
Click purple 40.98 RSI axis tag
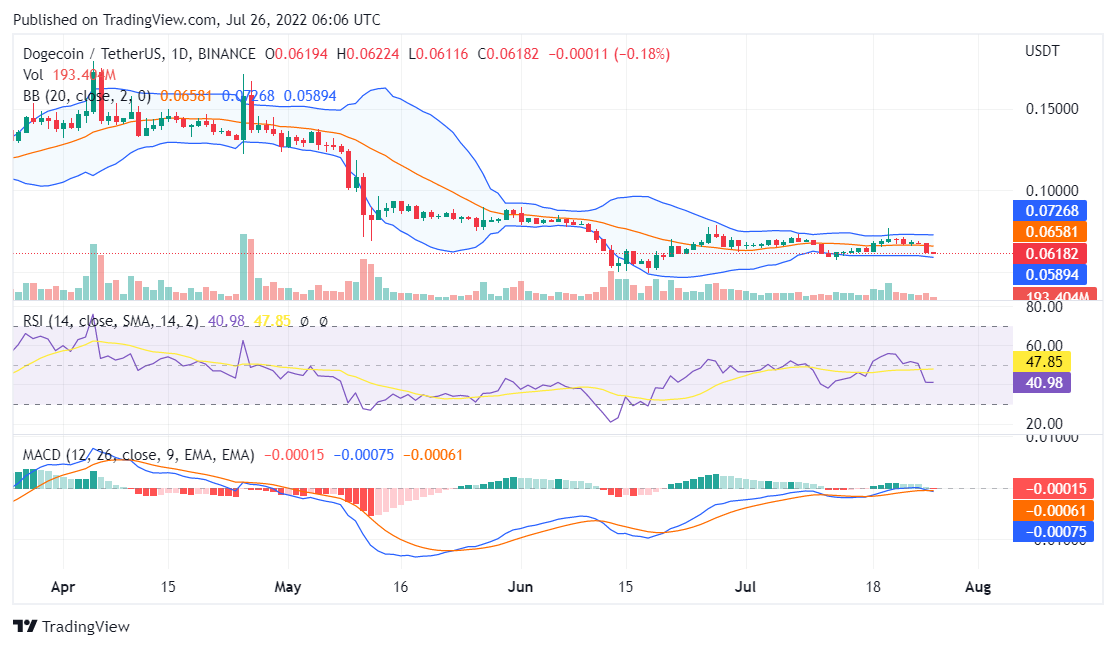click(1043, 381)
